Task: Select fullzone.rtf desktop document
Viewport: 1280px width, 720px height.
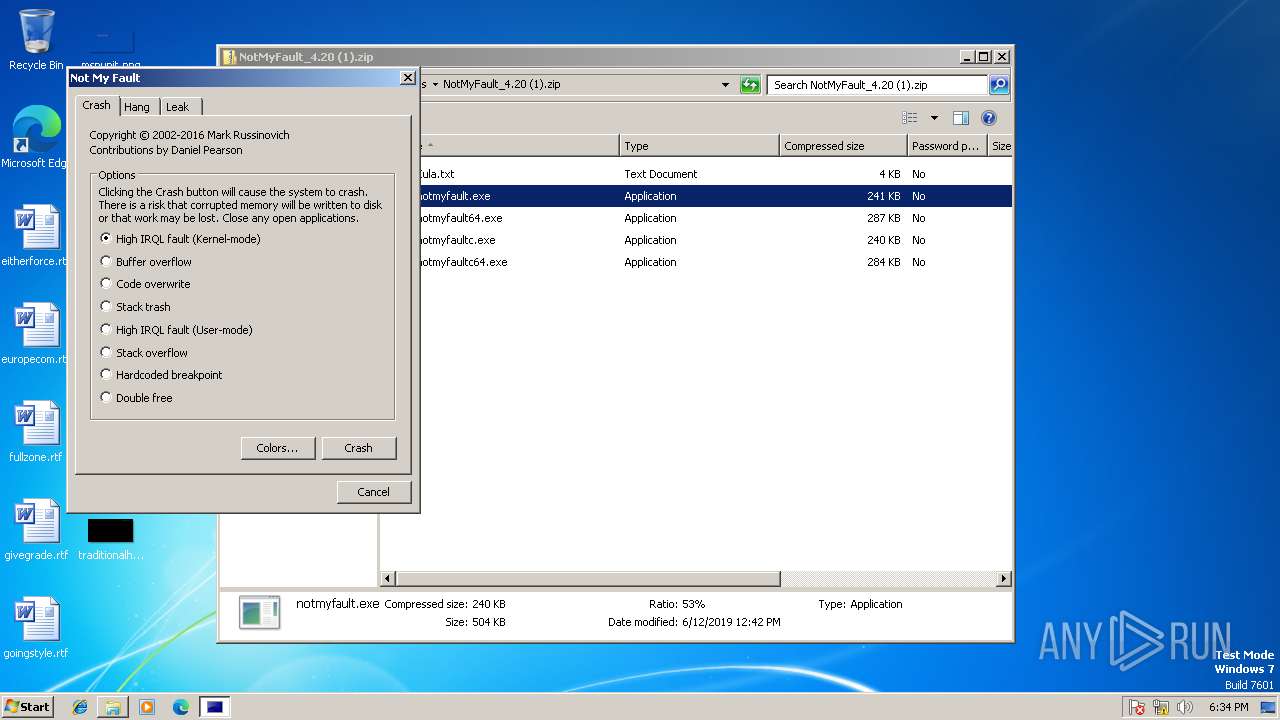Action: click(36, 432)
